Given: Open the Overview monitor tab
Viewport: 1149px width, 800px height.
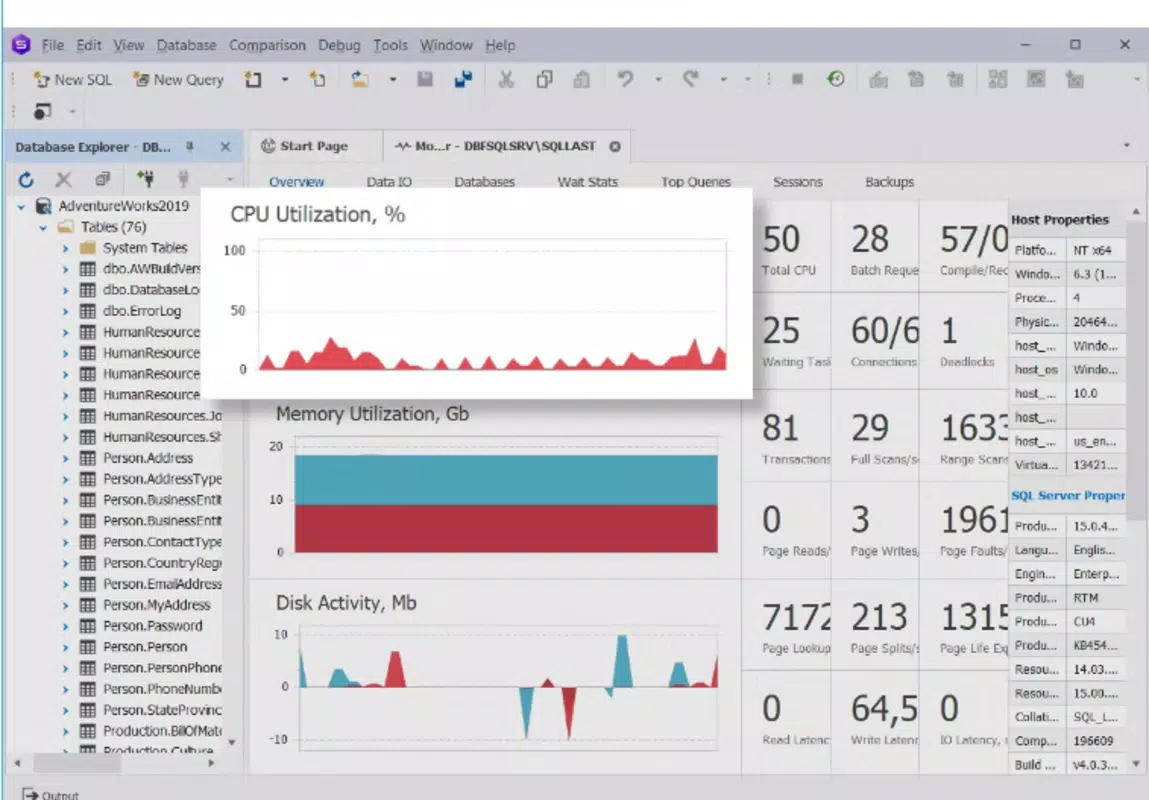Looking at the screenshot, I should [x=296, y=182].
